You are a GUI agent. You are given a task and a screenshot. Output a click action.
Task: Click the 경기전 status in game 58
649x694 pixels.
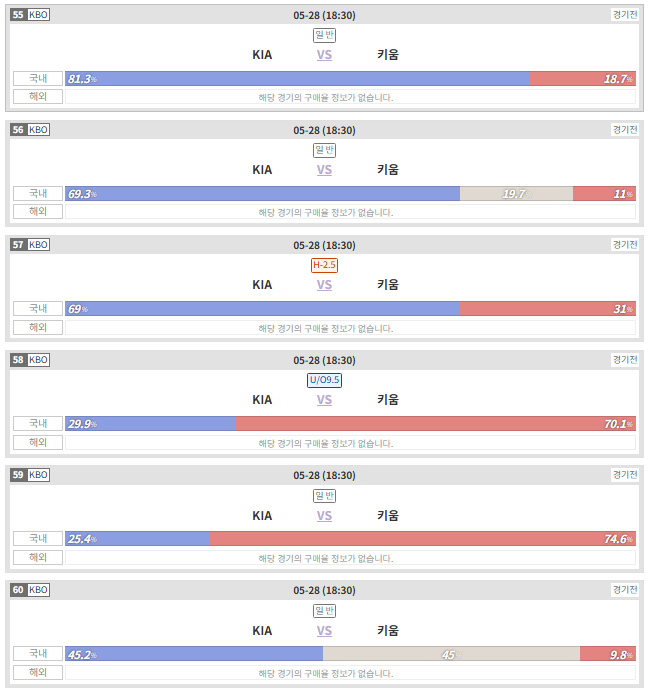[625, 359]
